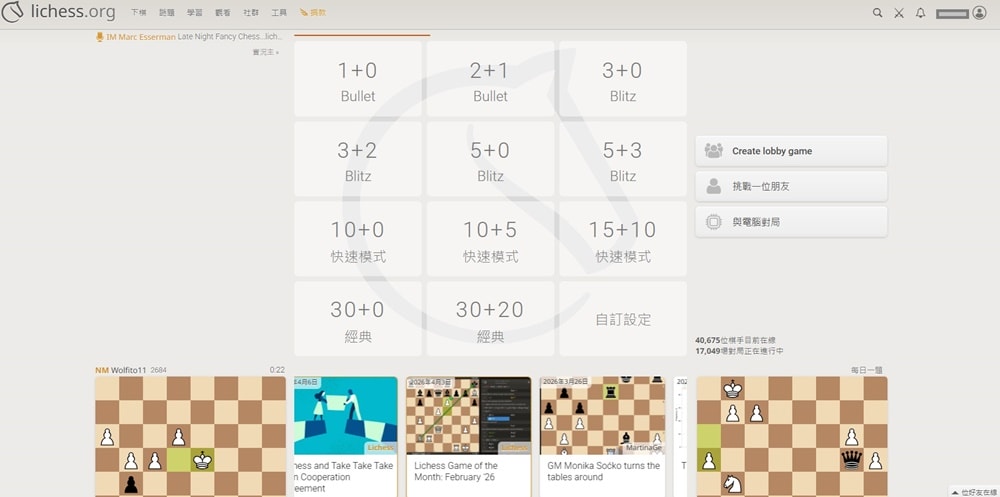Click the lichess knight logo

coord(12,11)
